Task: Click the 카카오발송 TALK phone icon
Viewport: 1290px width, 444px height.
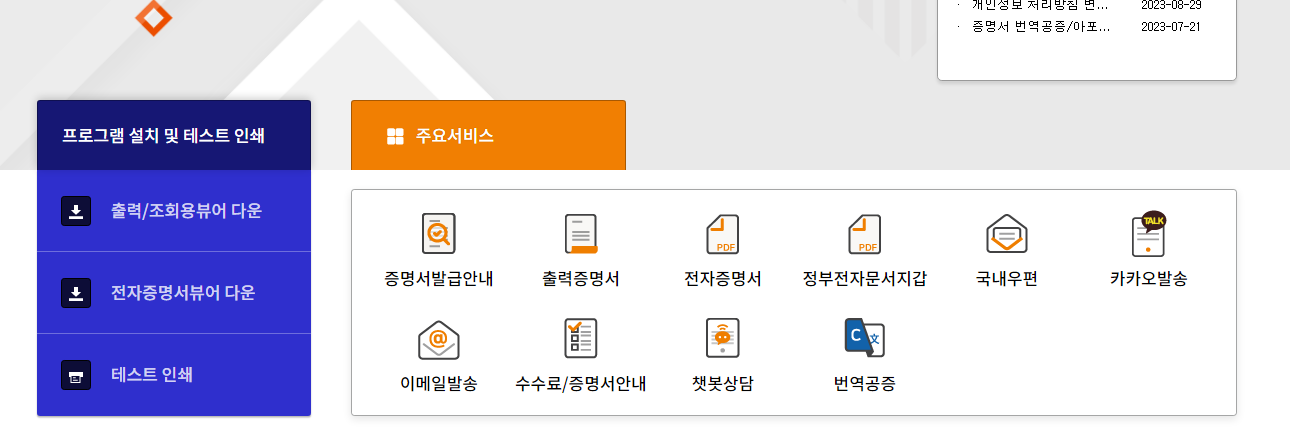Action: pyautogui.click(x=1149, y=234)
